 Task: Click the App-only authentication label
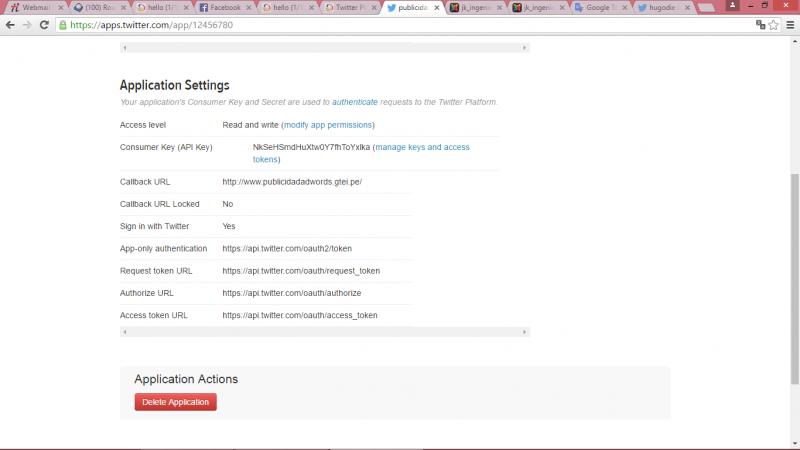coord(163,248)
